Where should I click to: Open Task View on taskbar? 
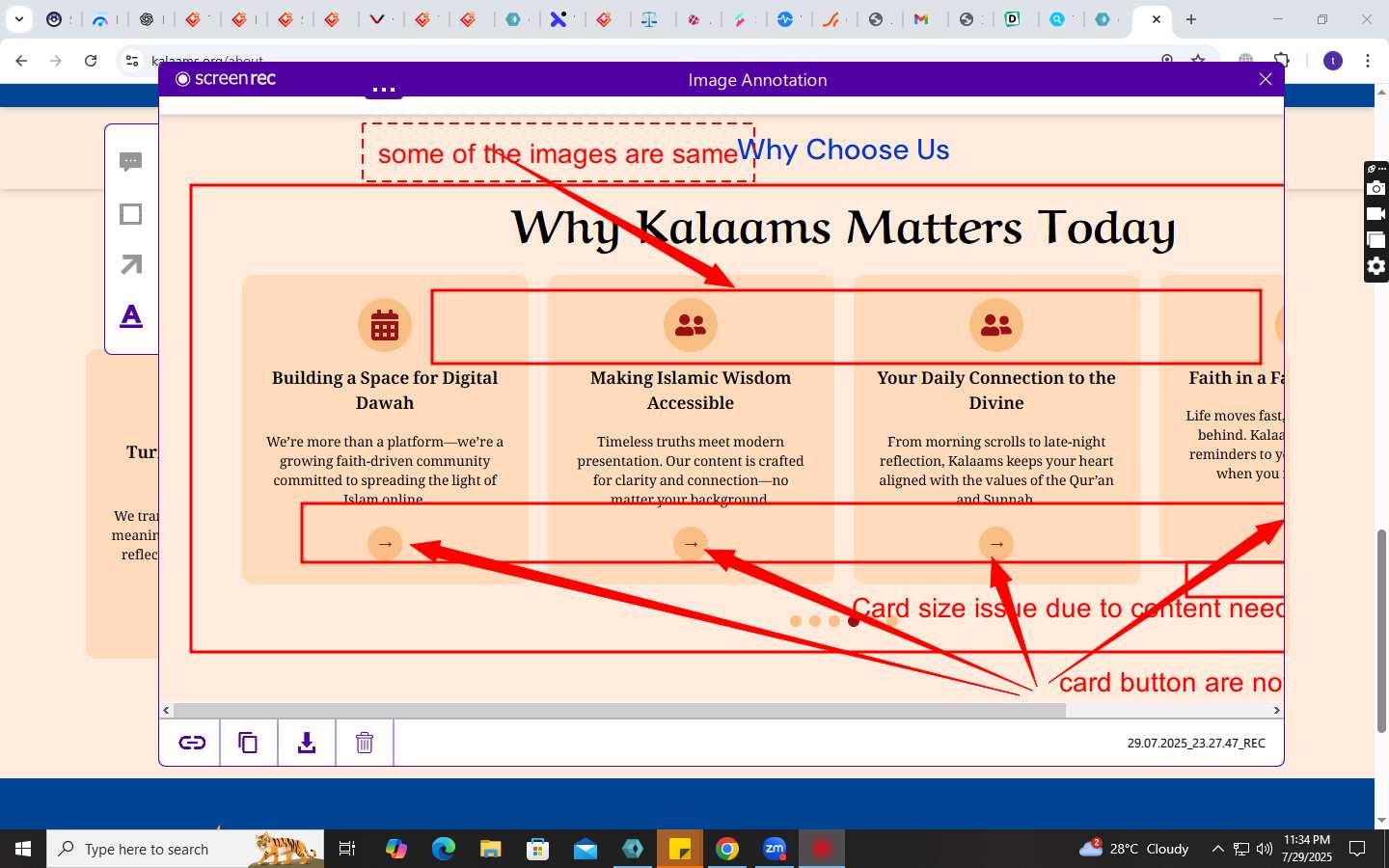click(347, 849)
